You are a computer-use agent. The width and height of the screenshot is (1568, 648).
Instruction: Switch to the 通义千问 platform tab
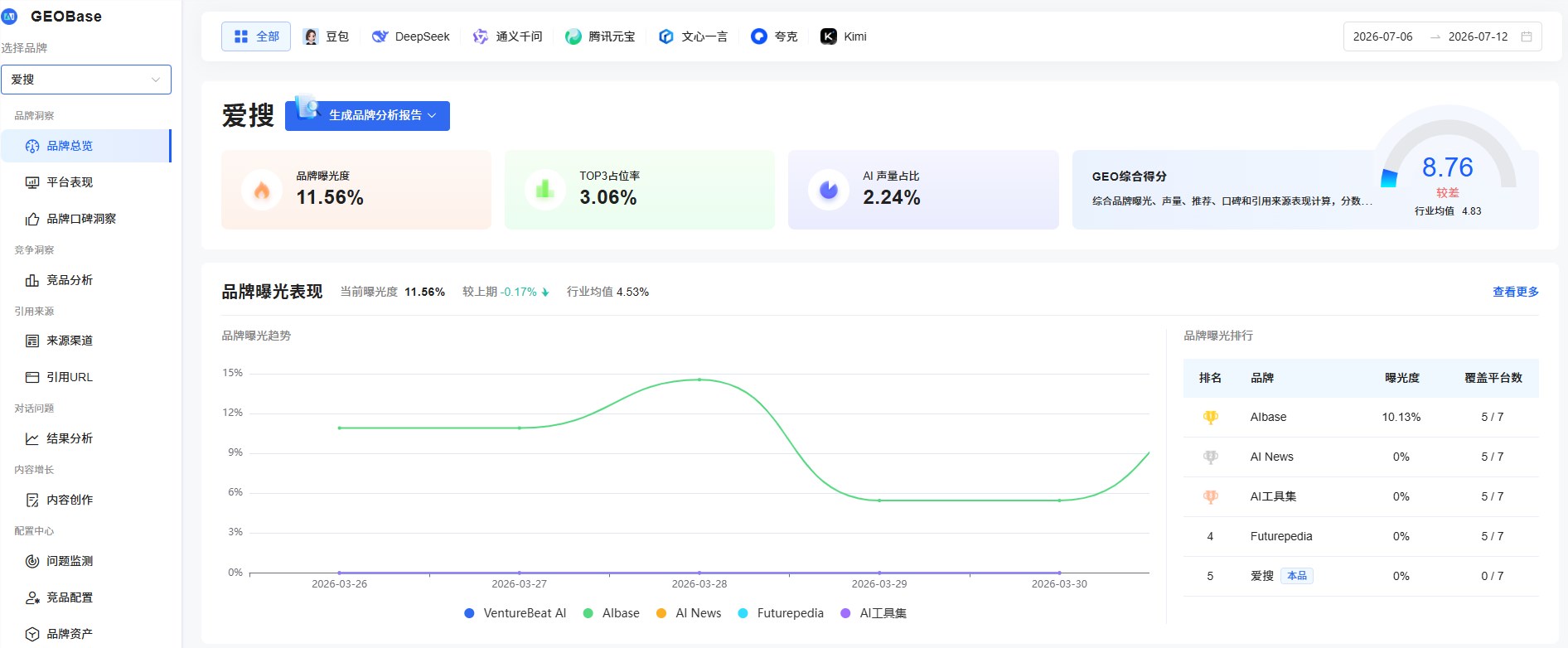(x=507, y=36)
